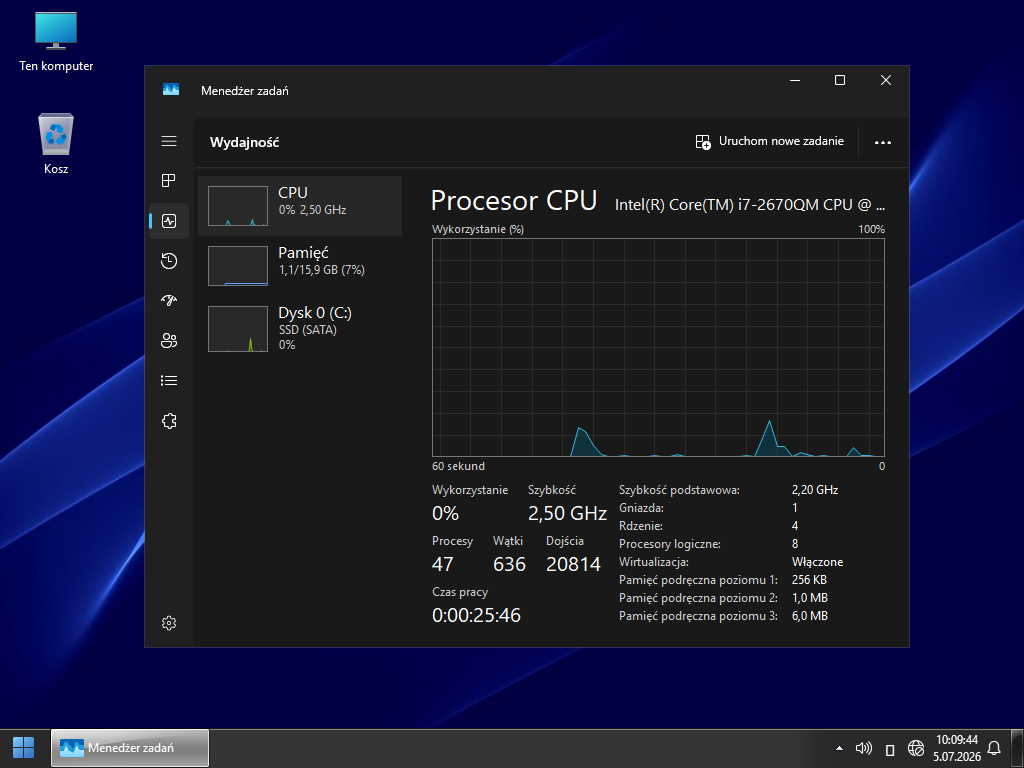Select the Pamięć performance entry

(x=300, y=266)
